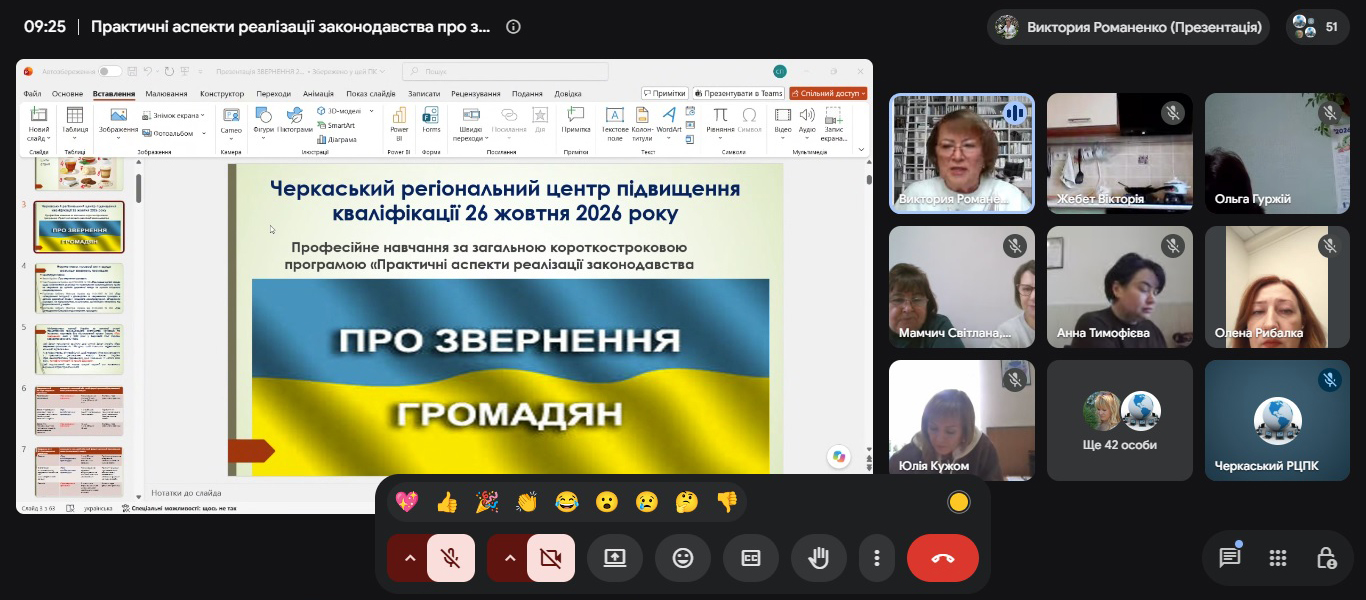Send the heart emoji reaction
Screen dimensions: 1366x600
(x=407, y=502)
